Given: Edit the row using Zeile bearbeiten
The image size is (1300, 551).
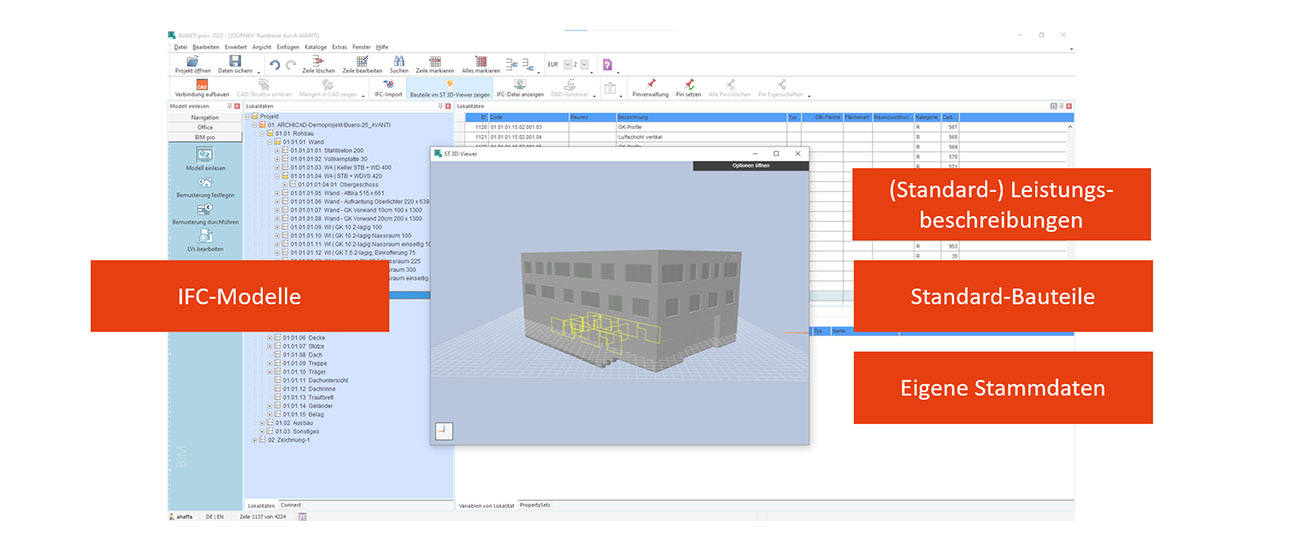Looking at the screenshot, I should click(362, 65).
